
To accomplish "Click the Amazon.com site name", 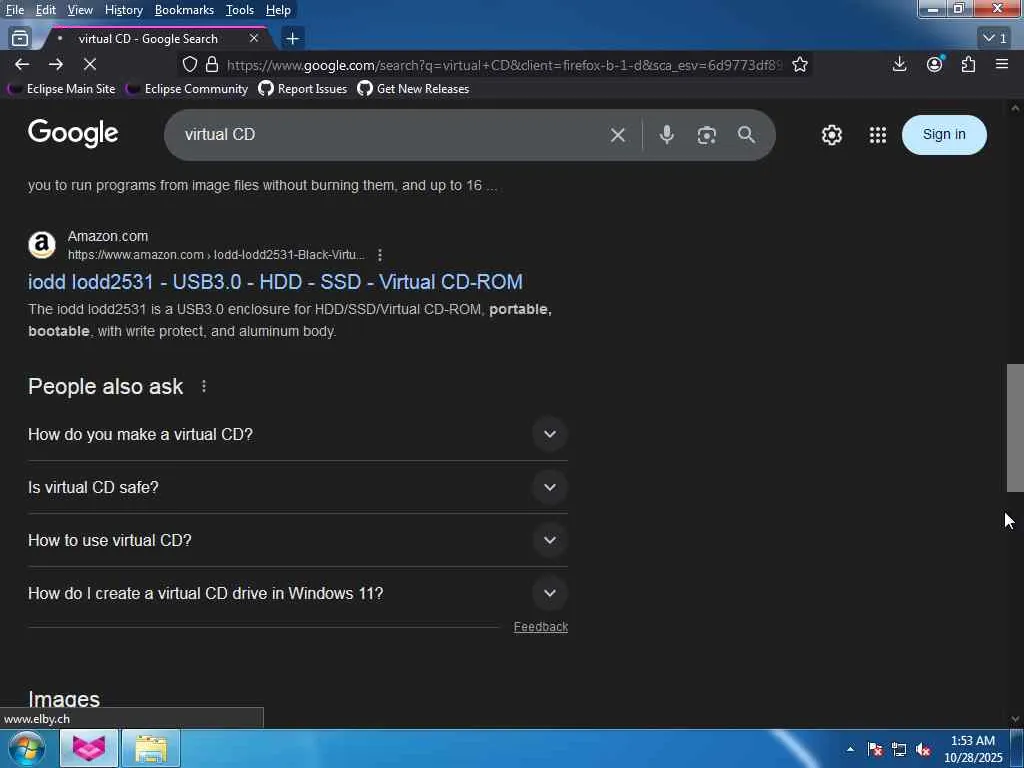I will [x=108, y=236].
